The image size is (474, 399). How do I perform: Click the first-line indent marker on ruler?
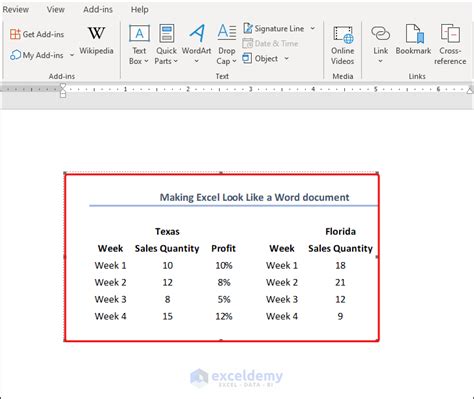[x=63, y=86]
